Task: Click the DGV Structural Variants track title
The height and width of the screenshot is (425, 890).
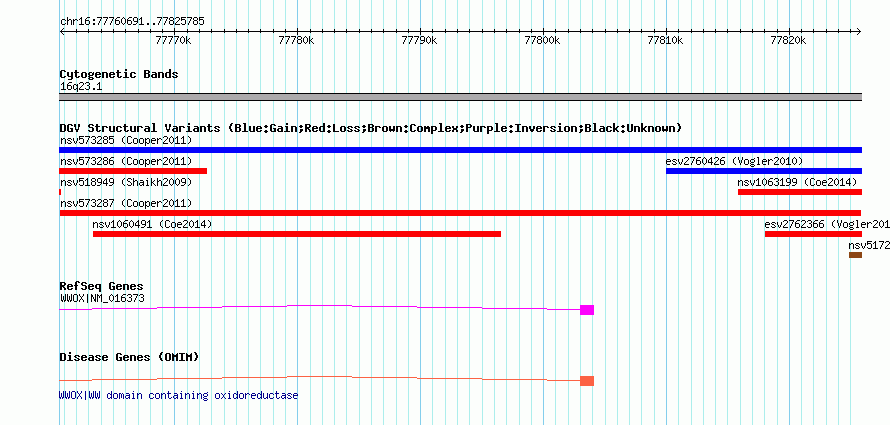Action: [371, 128]
